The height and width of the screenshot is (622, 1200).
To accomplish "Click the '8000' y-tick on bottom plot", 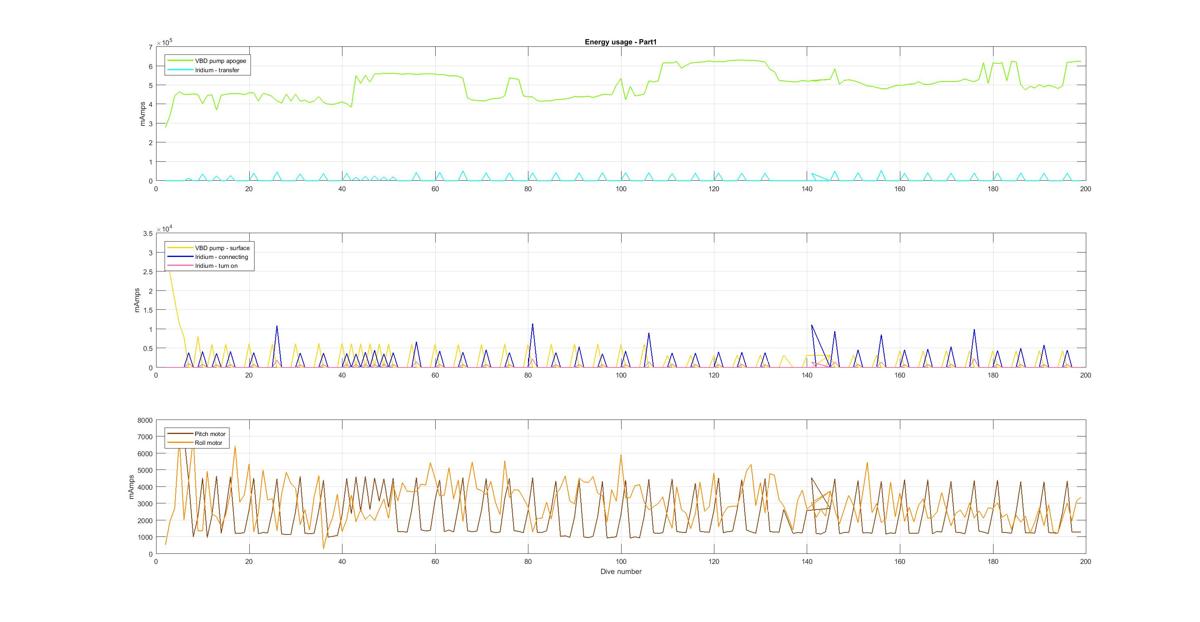I will click(144, 421).
